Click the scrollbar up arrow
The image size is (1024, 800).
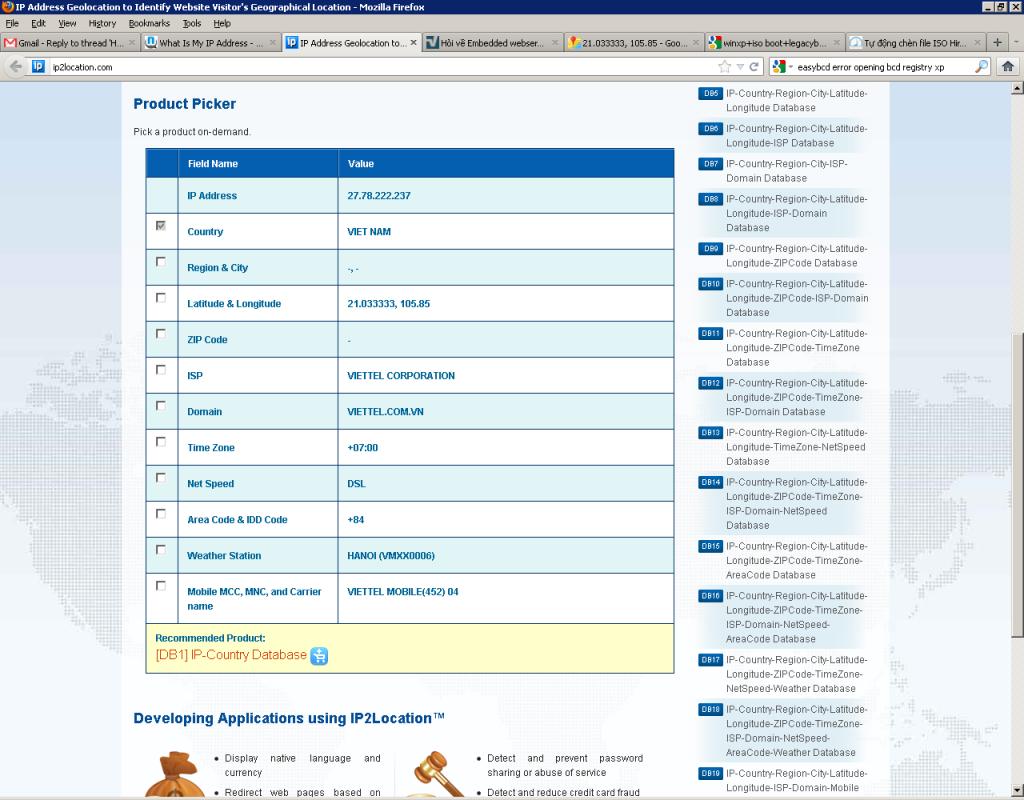pyautogui.click(x=1017, y=89)
